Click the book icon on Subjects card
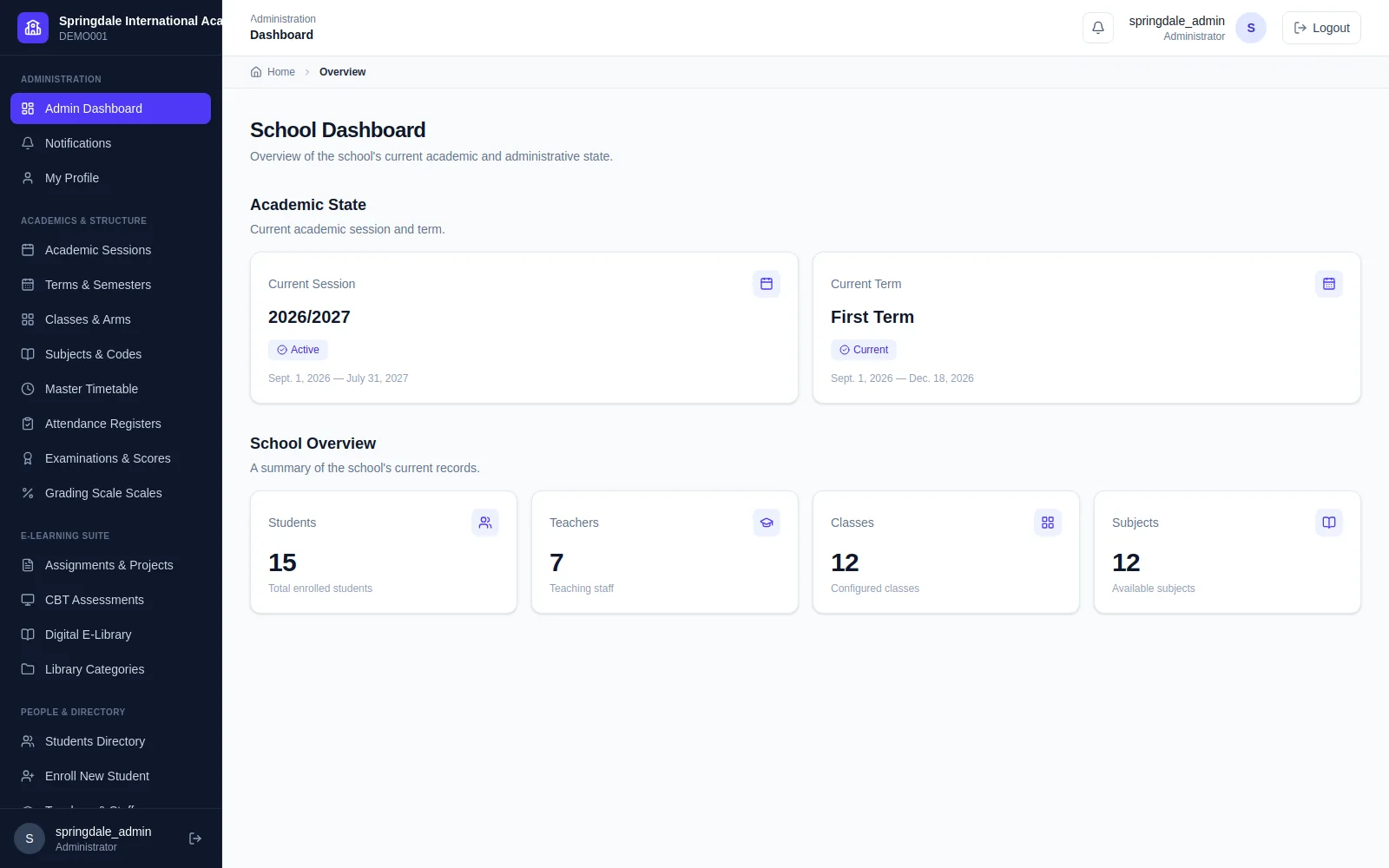This screenshot has width=1389, height=868. click(1329, 523)
